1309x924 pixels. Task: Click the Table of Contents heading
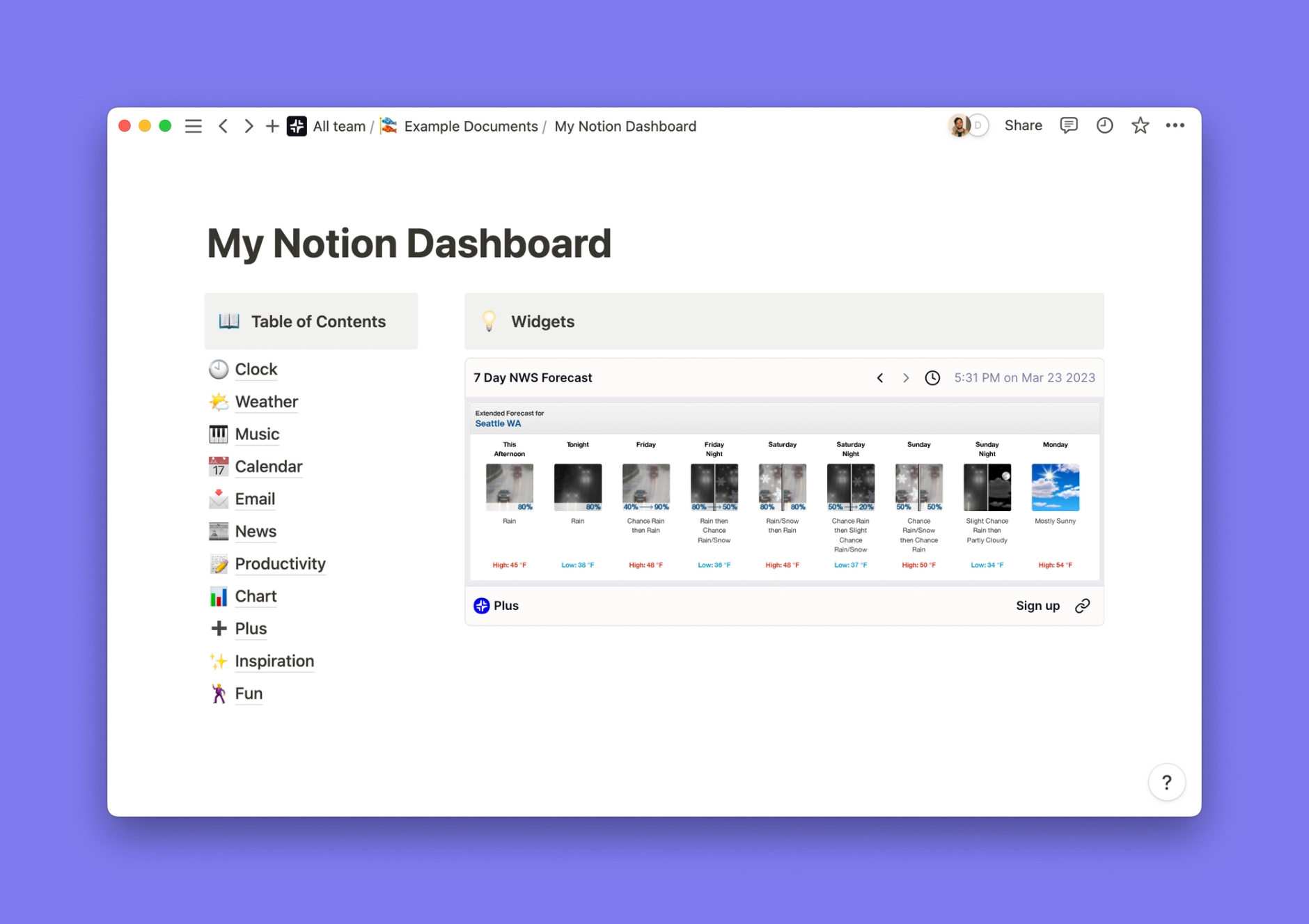point(318,321)
